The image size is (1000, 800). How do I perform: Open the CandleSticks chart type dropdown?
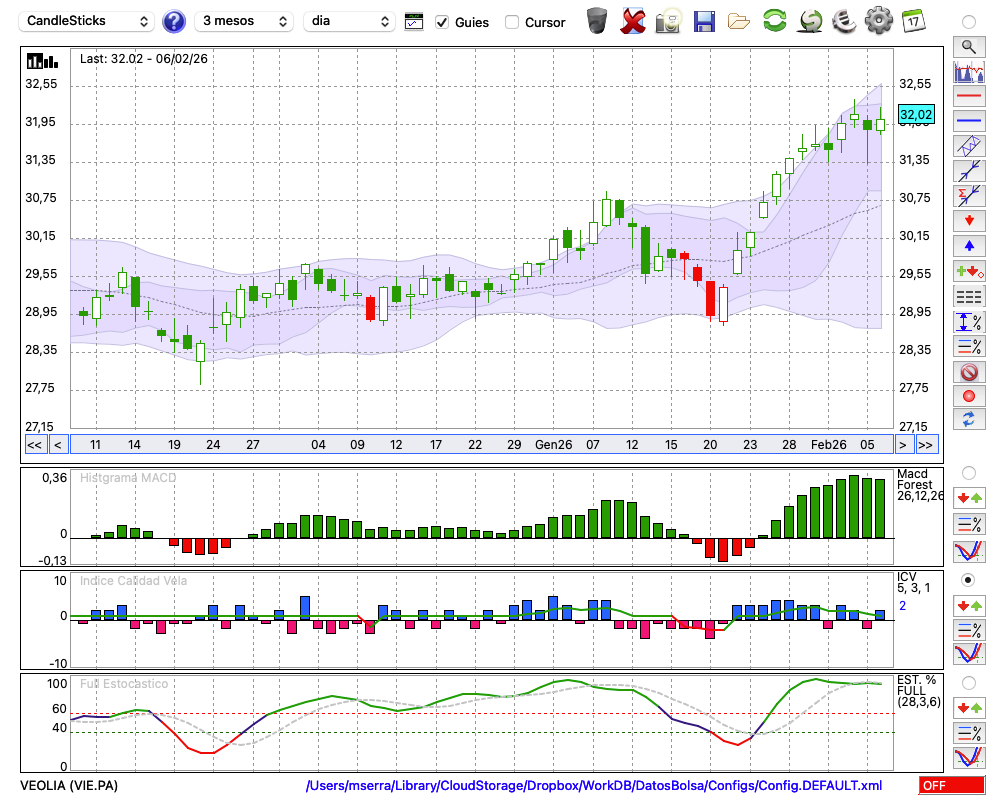pyautogui.click(x=87, y=21)
